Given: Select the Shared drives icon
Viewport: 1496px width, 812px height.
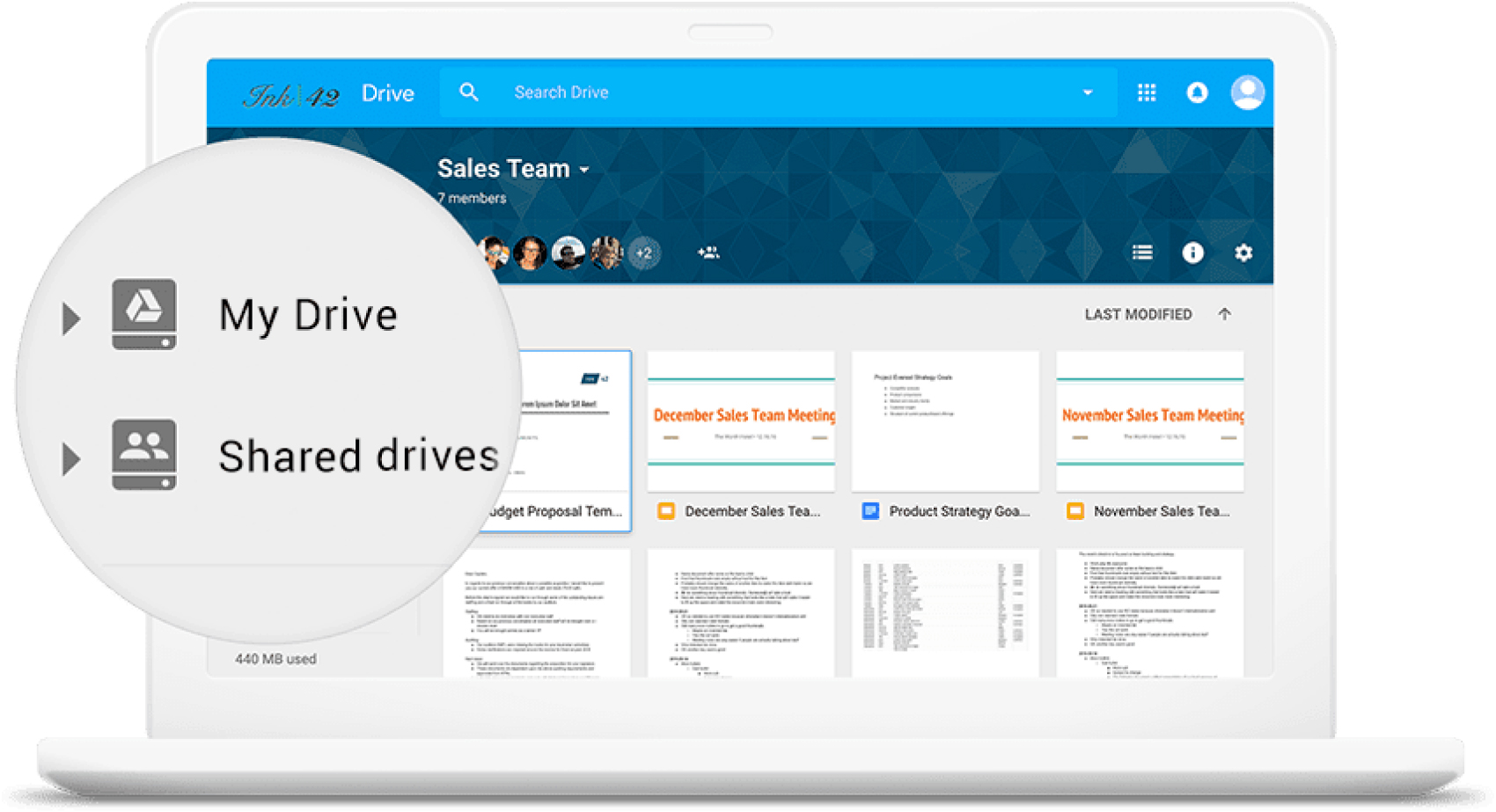Looking at the screenshot, I should tap(143, 454).
